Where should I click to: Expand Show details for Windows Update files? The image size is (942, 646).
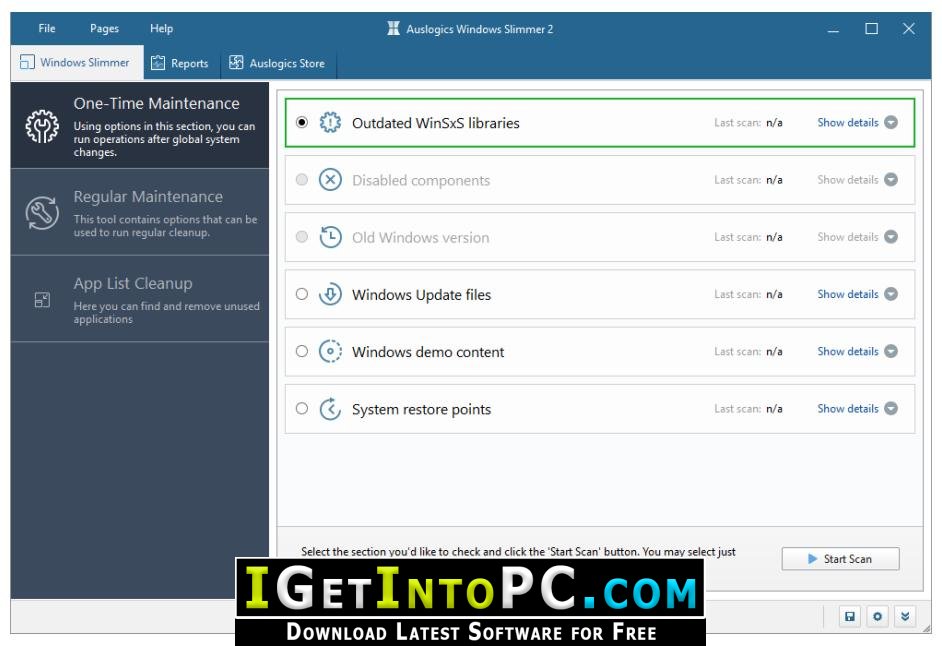[857, 294]
